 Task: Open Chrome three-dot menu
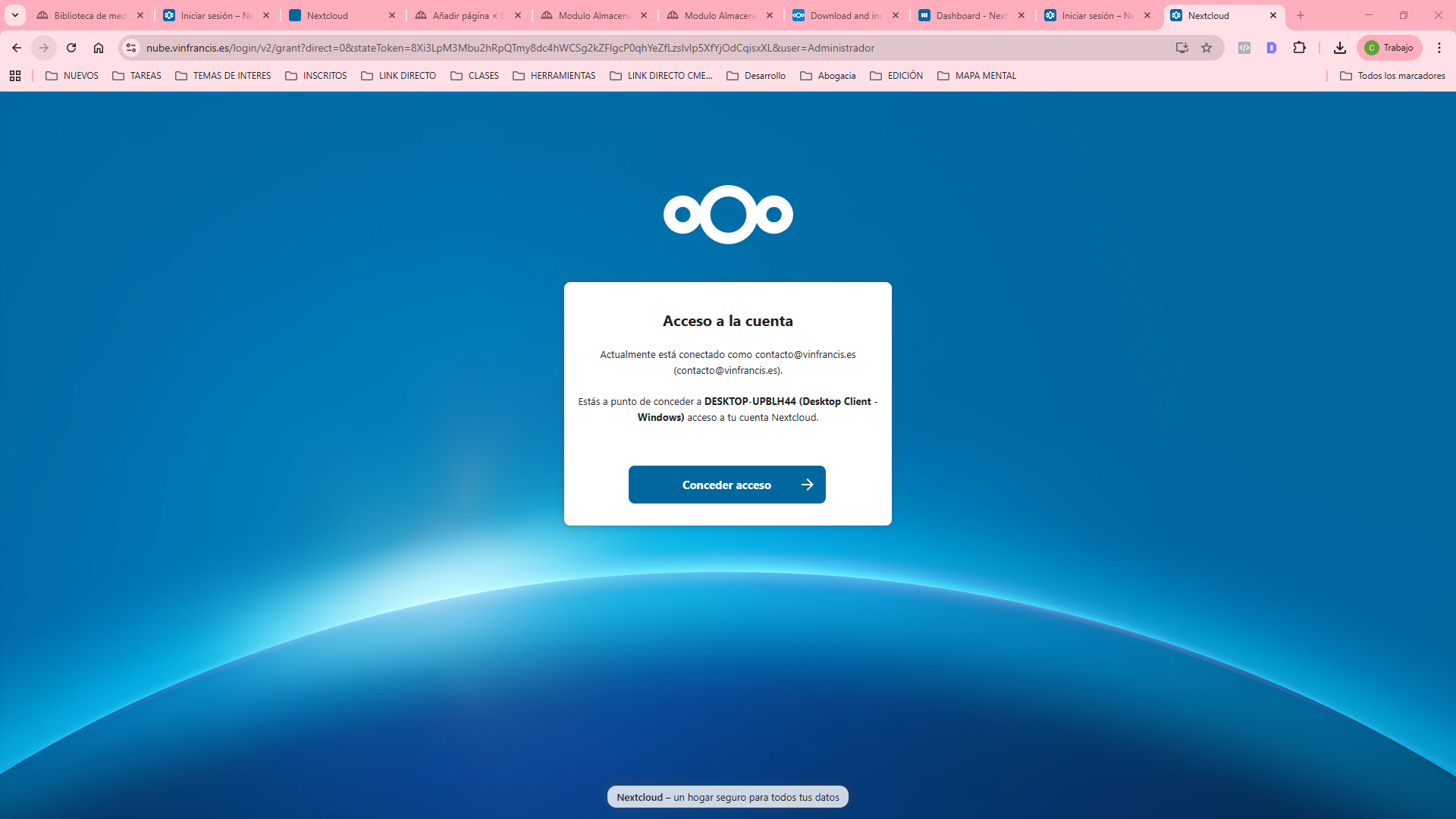[1439, 48]
